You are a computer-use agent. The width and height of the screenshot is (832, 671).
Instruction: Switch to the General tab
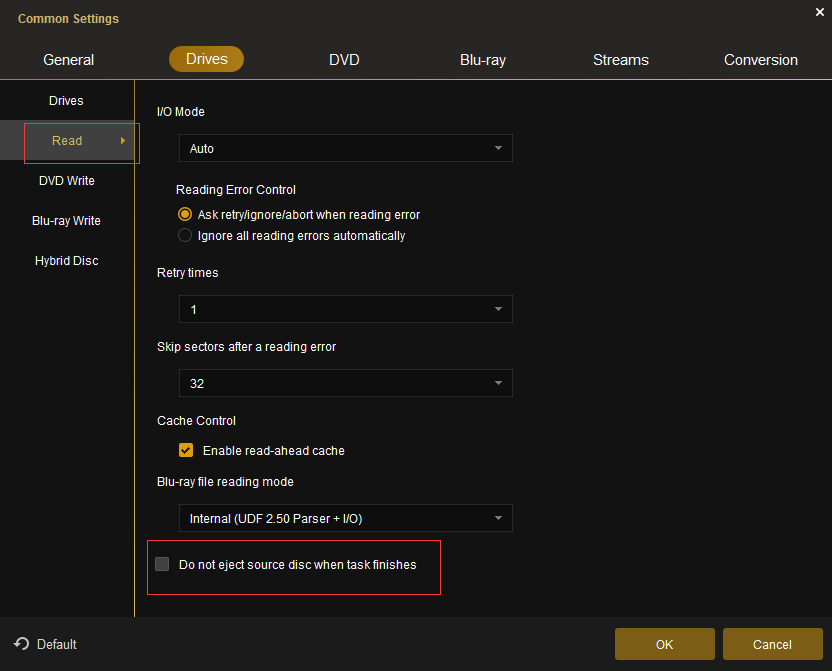[69, 60]
